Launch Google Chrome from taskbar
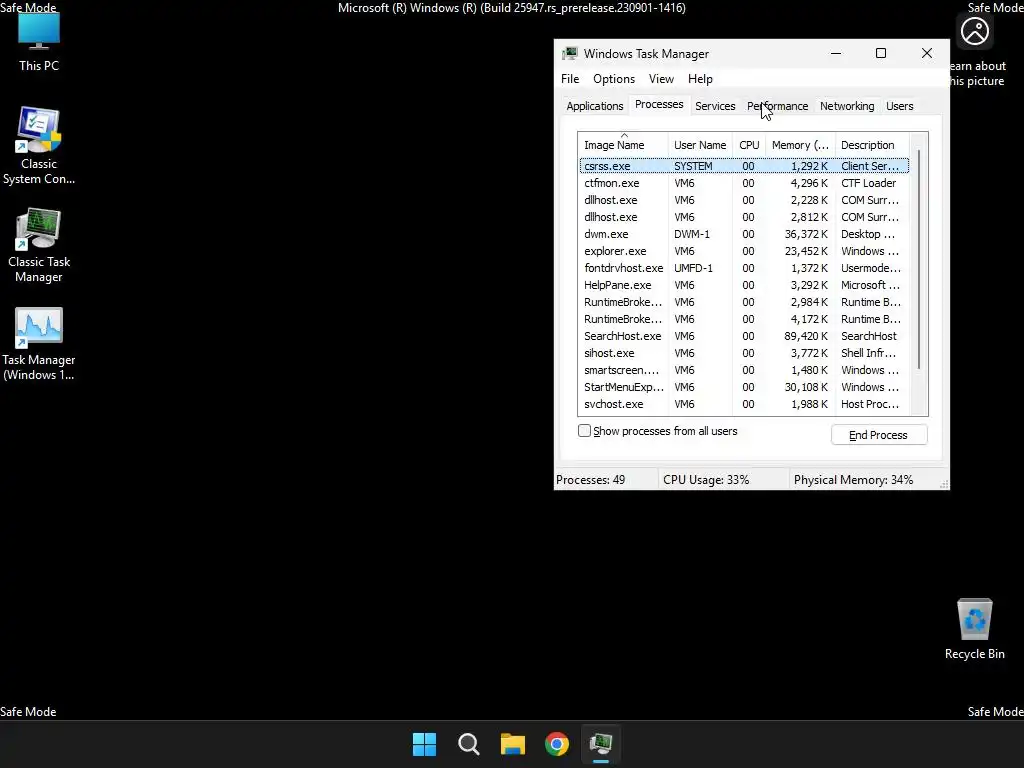 tap(557, 744)
